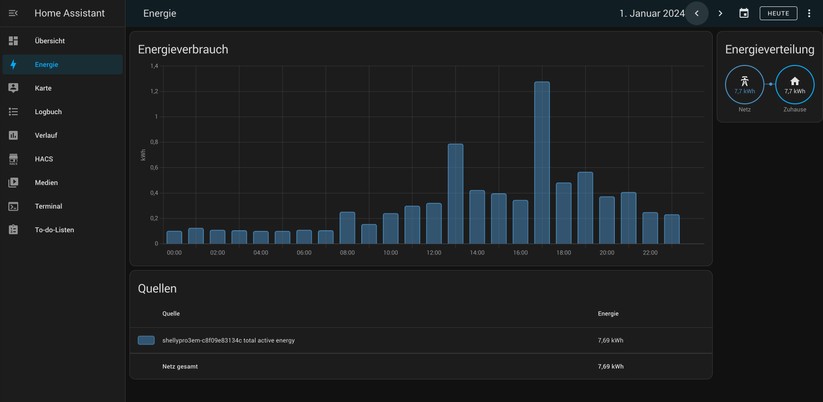Screen dimensions: 823x402
Task: Click the Netz circle in Energieverteilung
Action: (744, 85)
